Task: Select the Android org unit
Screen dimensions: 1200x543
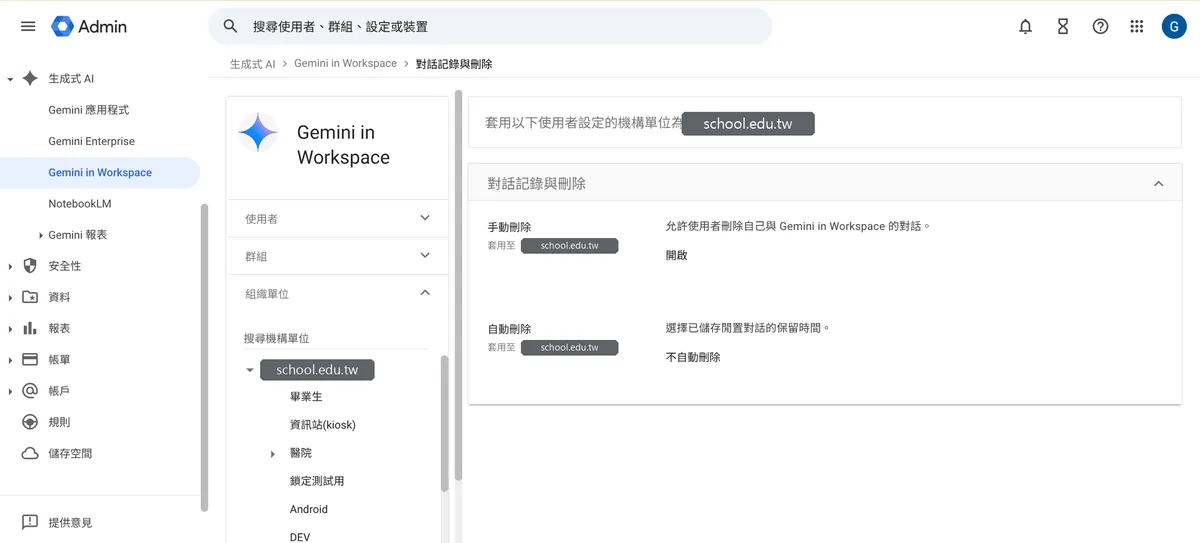Action: [309, 509]
